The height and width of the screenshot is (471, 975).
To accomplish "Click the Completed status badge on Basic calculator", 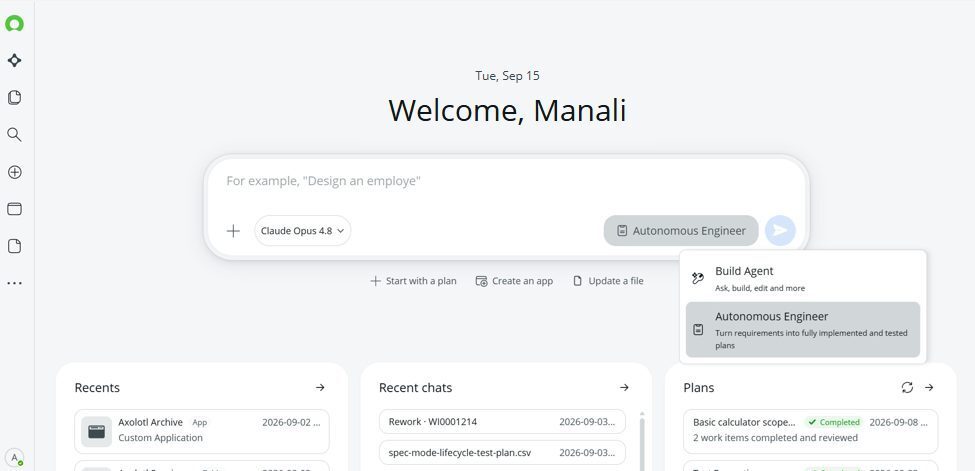I will coord(834,422).
